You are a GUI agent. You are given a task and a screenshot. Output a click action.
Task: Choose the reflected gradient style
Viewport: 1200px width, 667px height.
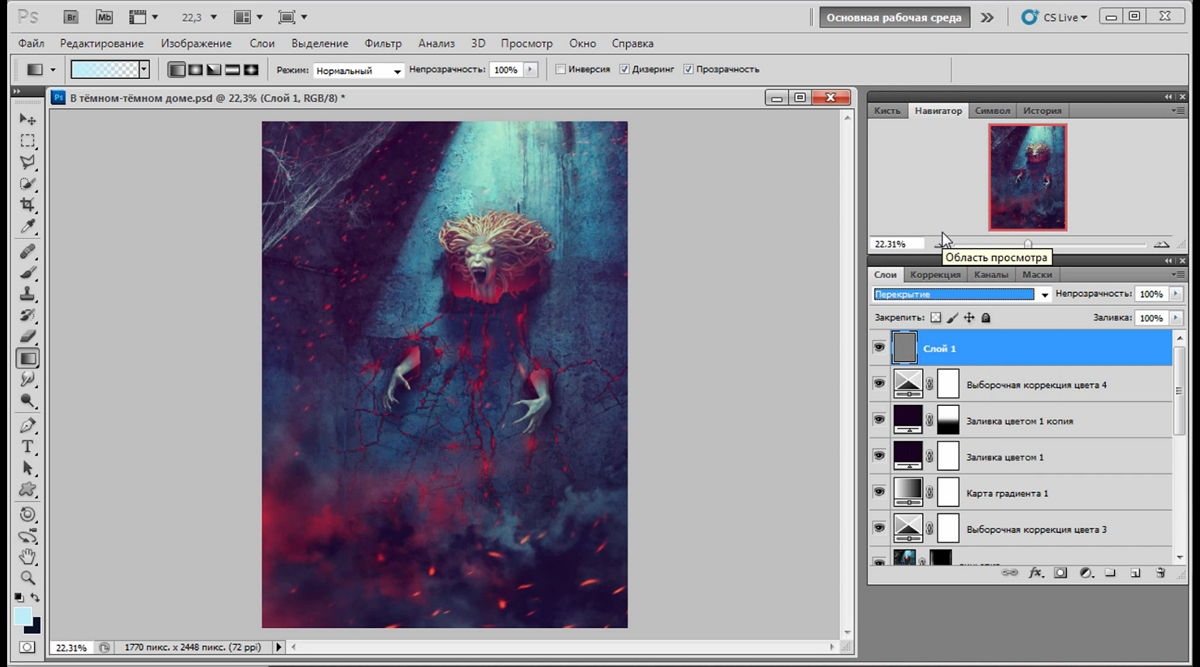coord(231,70)
